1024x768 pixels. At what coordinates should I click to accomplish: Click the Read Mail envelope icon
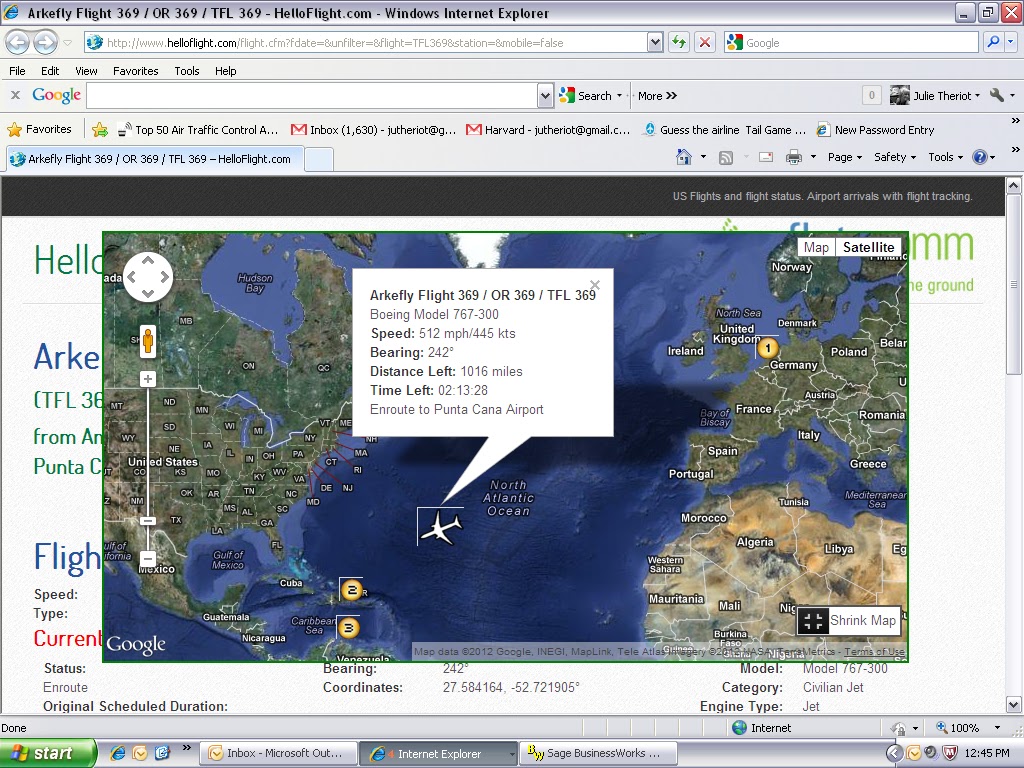coord(766,157)
